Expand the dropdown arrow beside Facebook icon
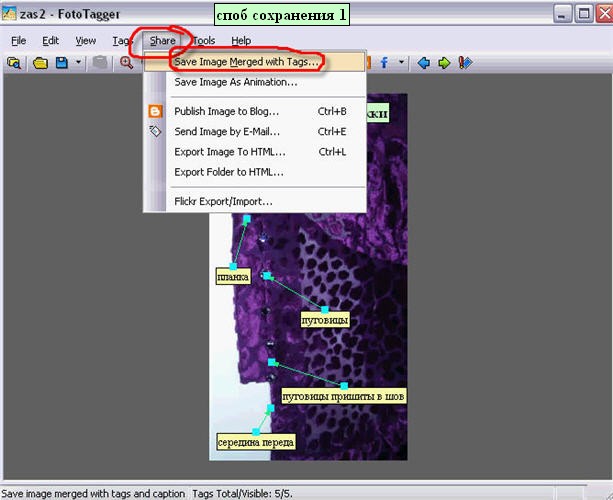613x500 pixels. tap(401, 62)
